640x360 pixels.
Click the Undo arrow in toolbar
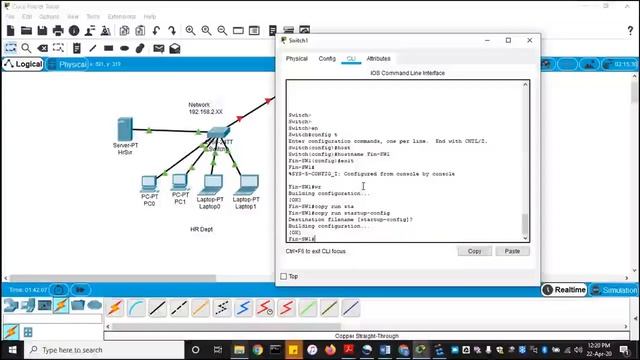pos(156,31)
